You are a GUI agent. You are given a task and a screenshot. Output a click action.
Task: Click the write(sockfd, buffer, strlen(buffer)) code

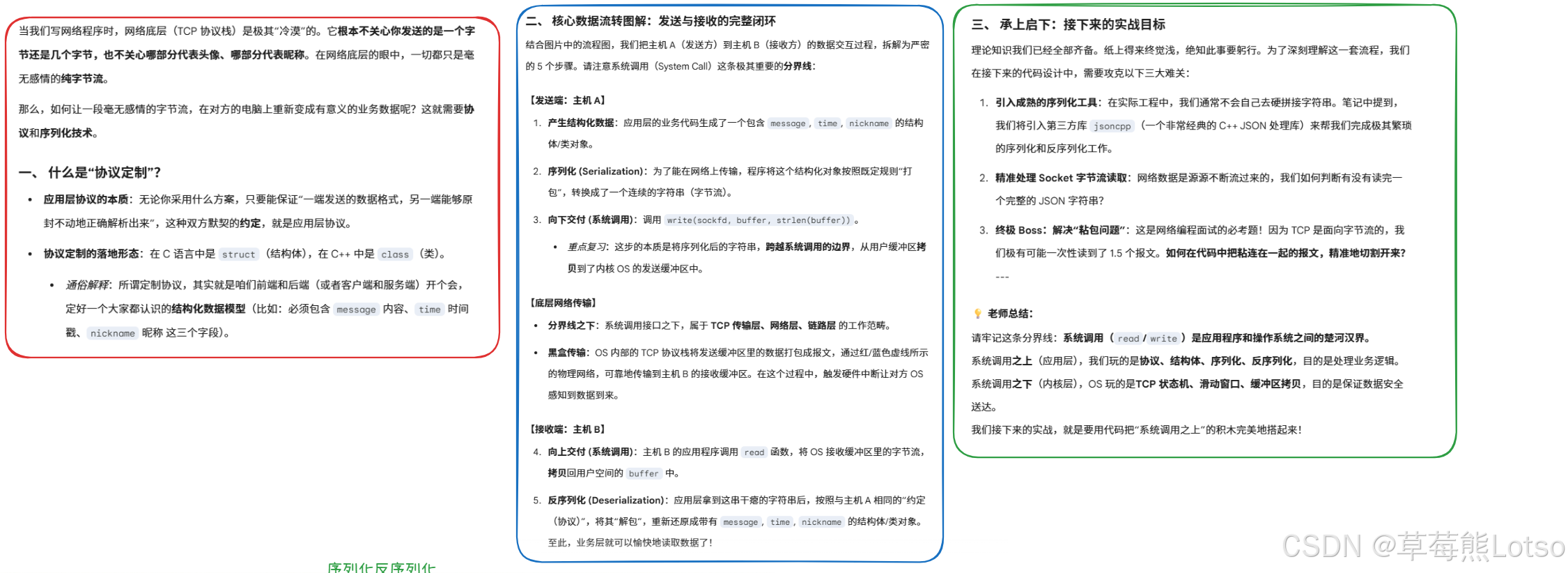pyautogui.click(x=759, y=220)
